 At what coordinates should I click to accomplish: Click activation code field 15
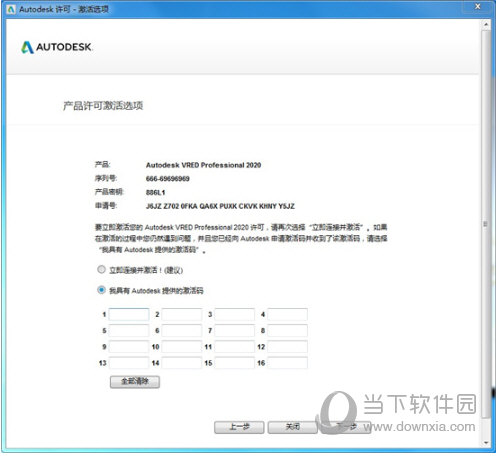click(235, 363)
